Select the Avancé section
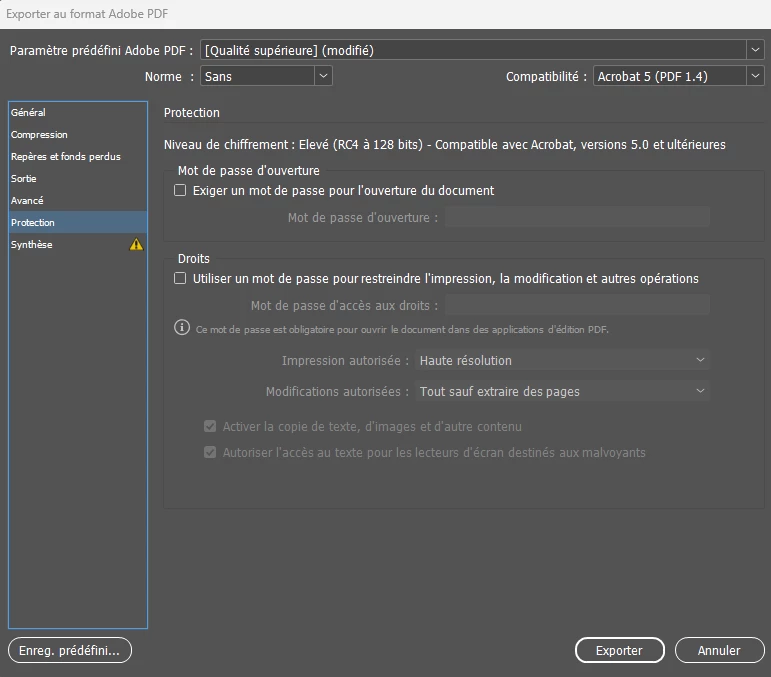Viewport: 771px width, 677px height. coord(78,201)
